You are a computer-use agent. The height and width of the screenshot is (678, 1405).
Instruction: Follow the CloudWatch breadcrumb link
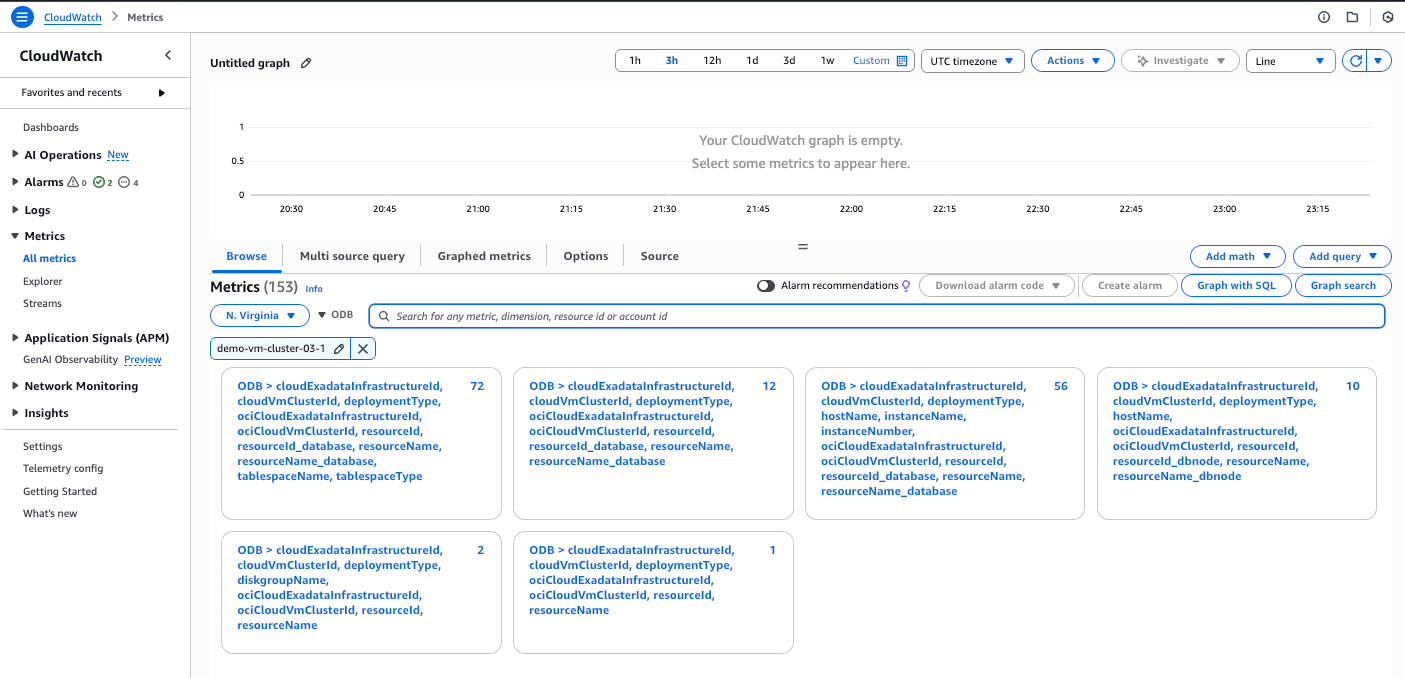(71, 16)
